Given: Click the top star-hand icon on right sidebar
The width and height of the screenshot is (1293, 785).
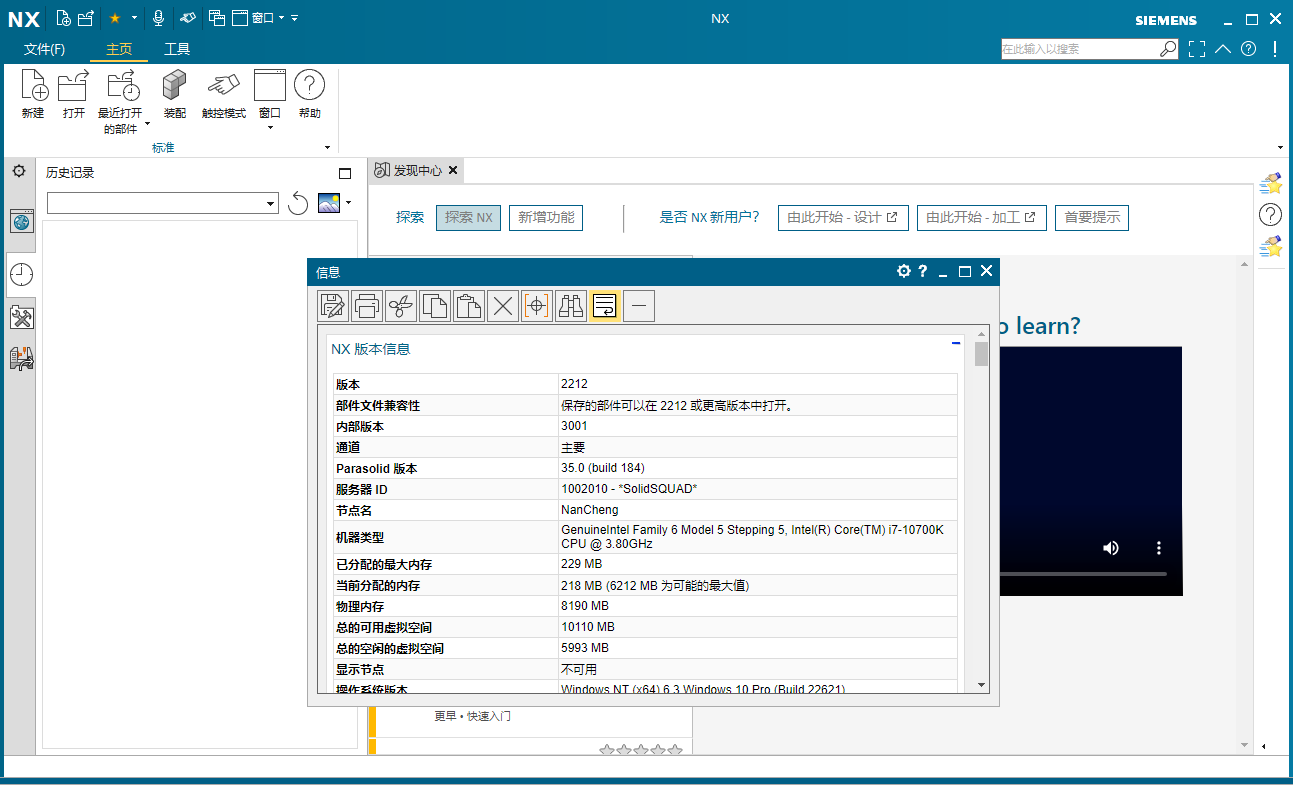Looking at the screenshot, I should pyautogui.click(x=1270, y=184).
